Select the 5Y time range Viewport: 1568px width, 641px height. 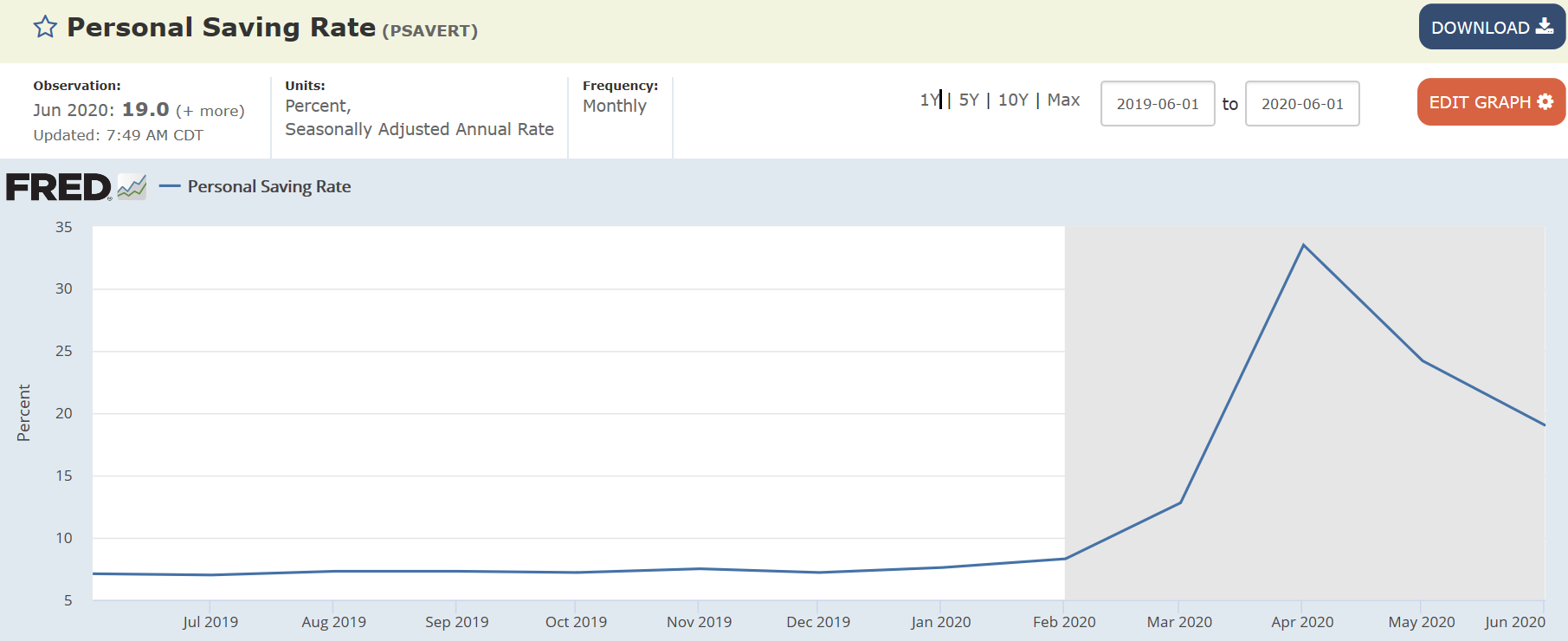tap(969, 100)
